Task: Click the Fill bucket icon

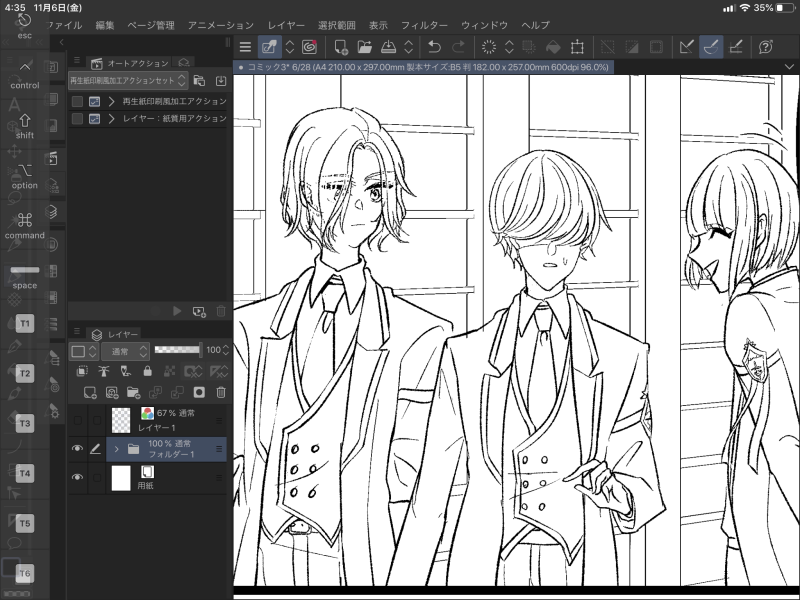Action: pos(553,47)
